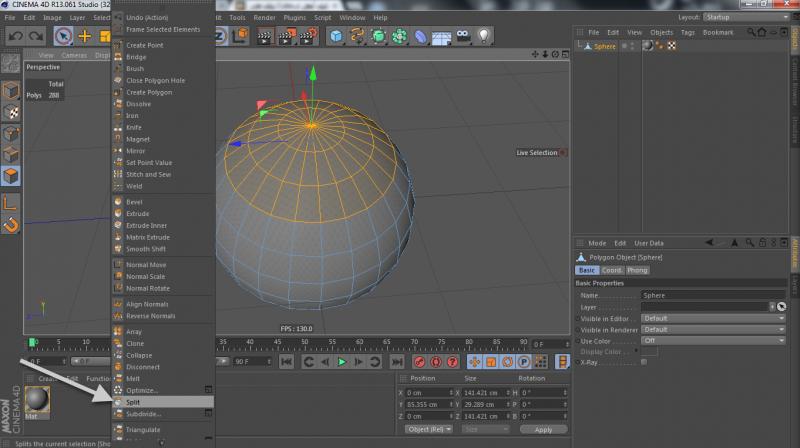800x448 pixels.
Task: Activate Polygon mode in left sidebar
Action: tap(10, 177)
